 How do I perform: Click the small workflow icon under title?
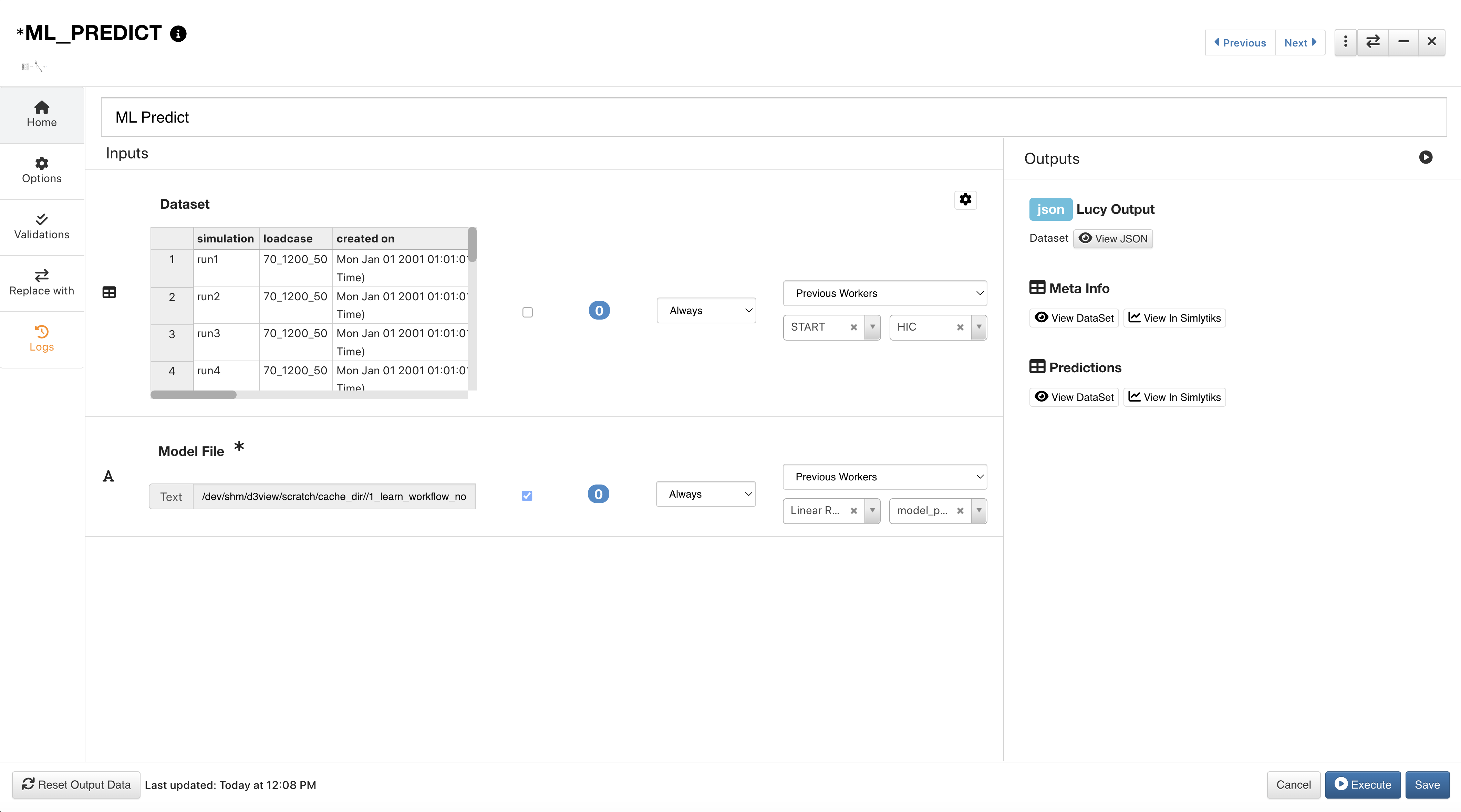coord(33,66)
